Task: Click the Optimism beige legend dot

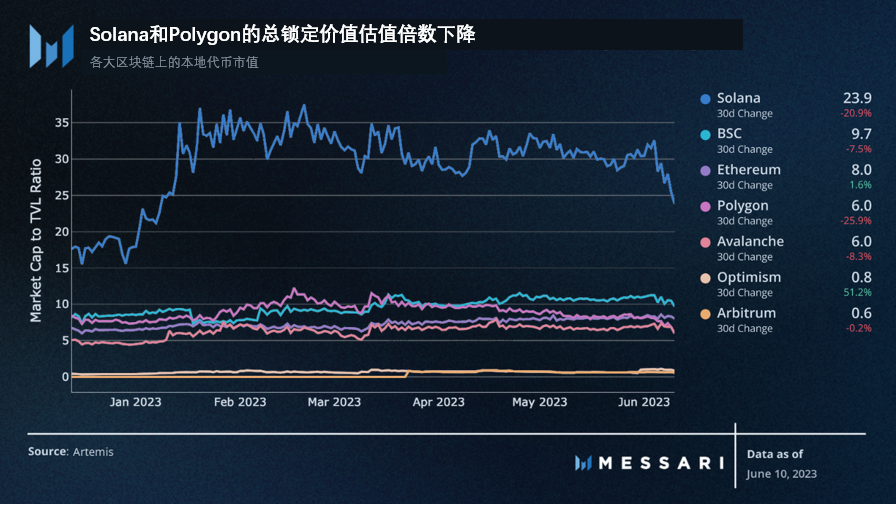Action: click(x=706, y=278)
